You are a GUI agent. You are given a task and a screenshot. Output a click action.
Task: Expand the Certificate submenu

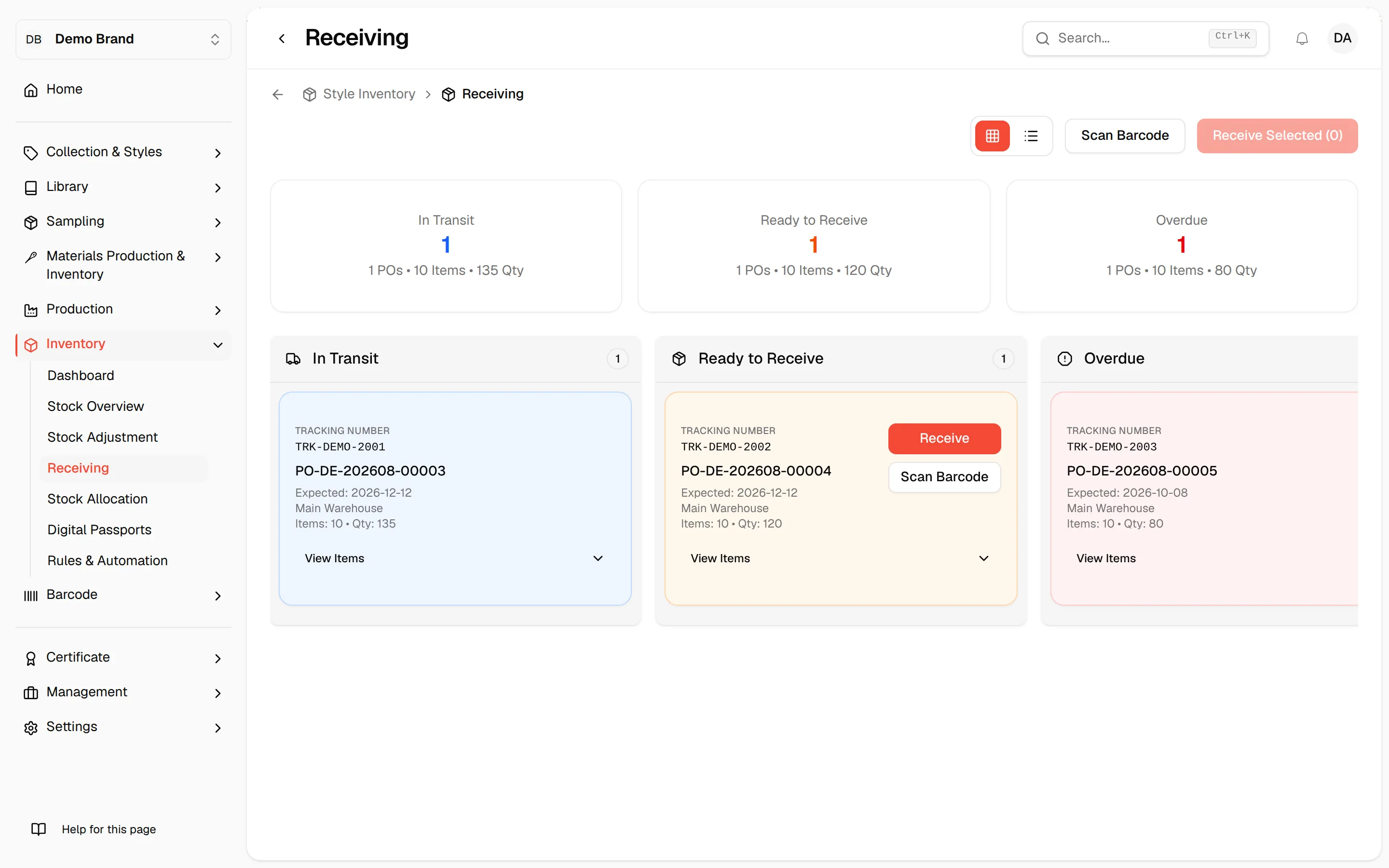click(218, 658)
